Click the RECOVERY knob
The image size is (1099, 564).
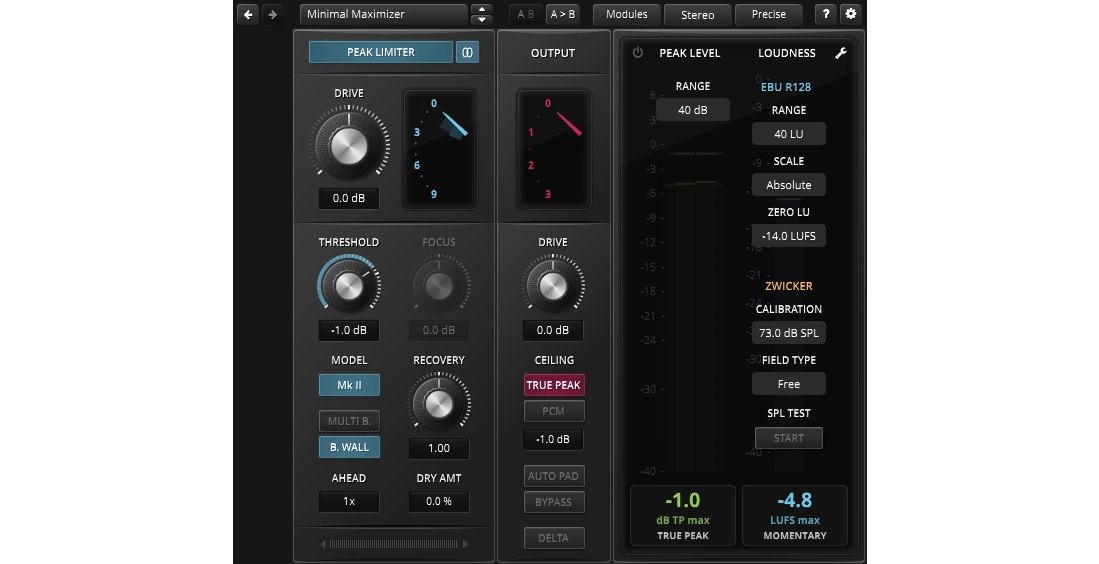point(439,404)
